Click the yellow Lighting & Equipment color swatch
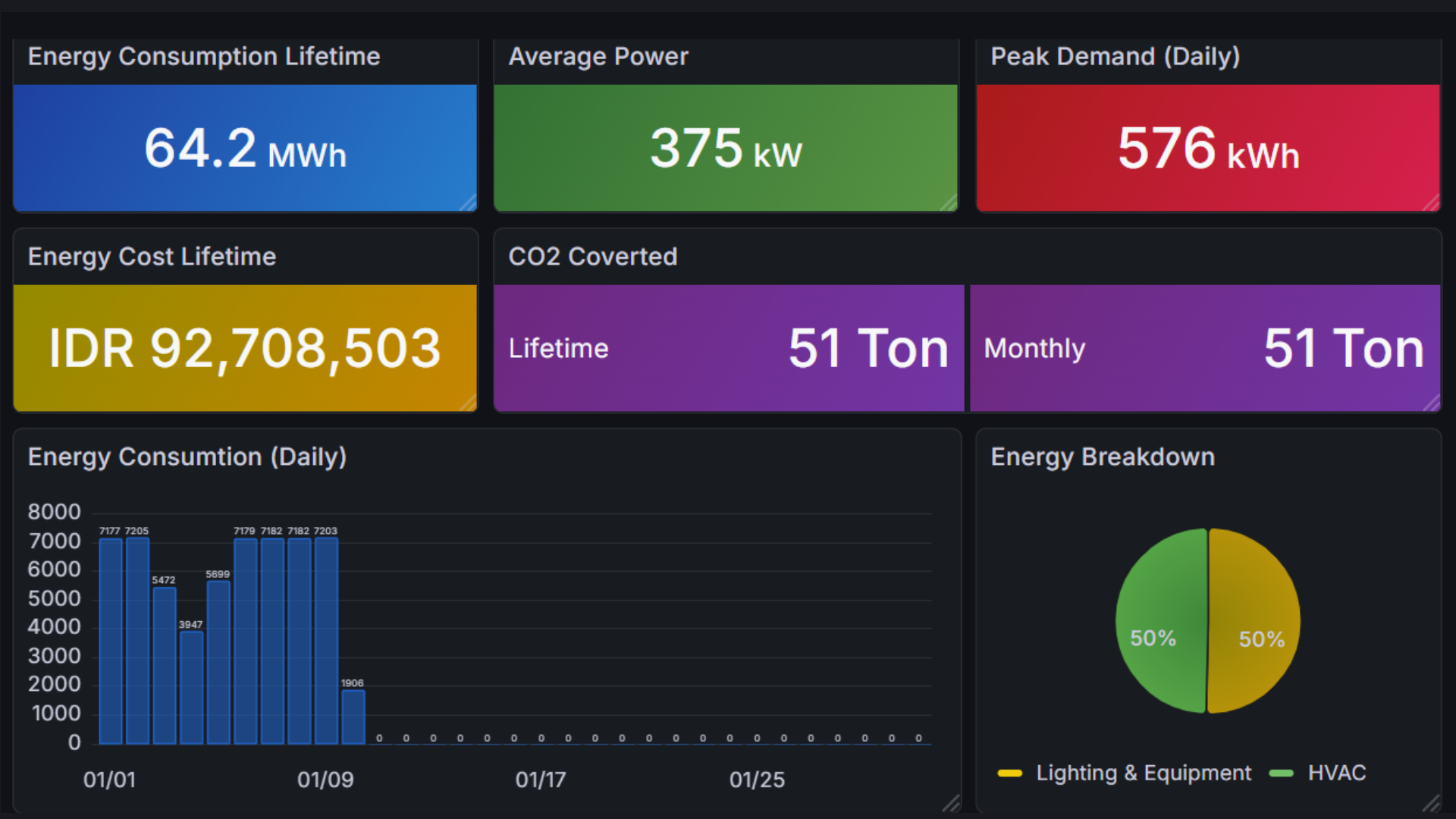Image resolution: width=1456 pixels, height=819 pixels. click(x=1009, y=773)
